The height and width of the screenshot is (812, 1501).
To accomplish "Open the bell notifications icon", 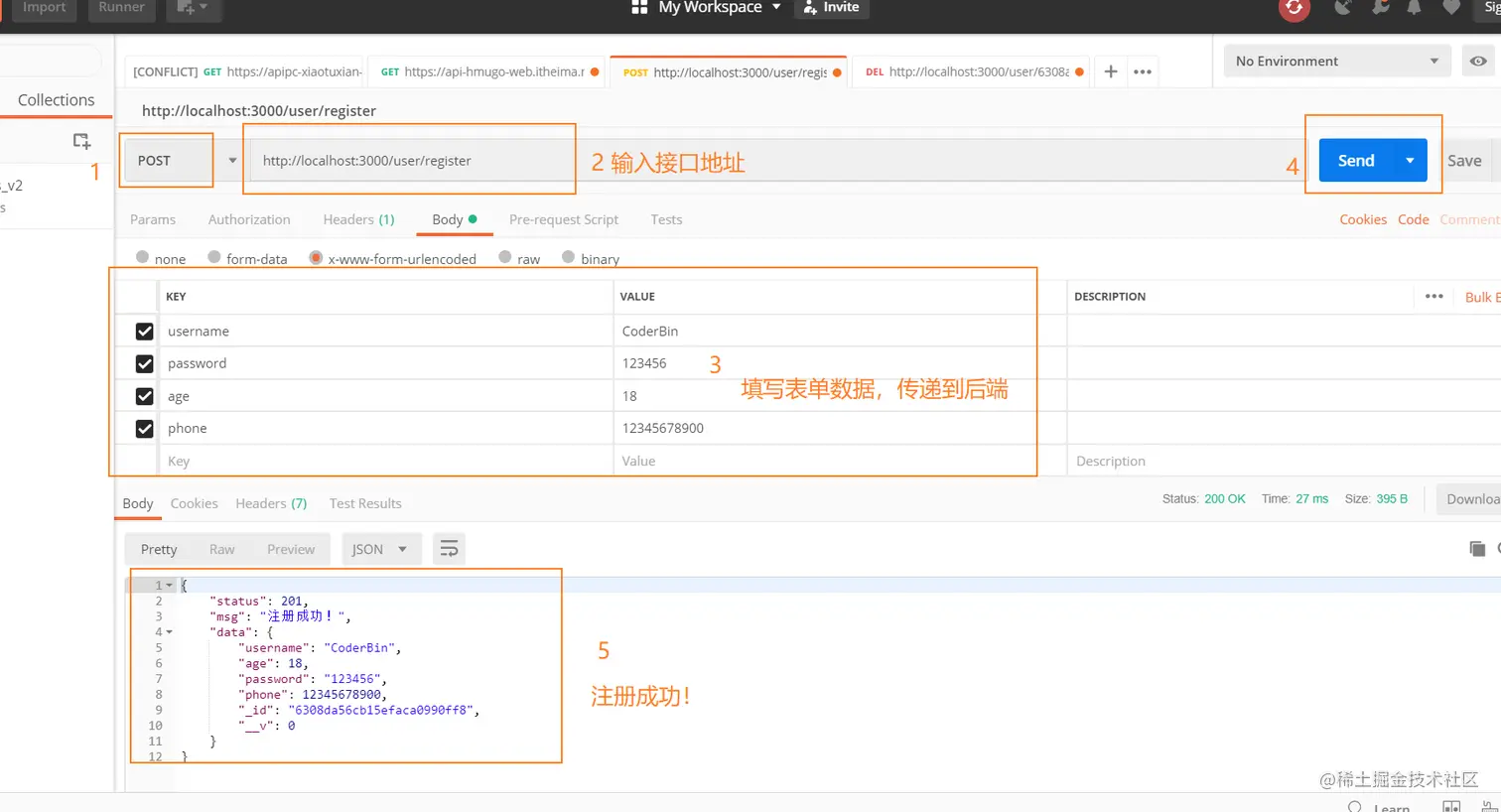I will [1414, 8].
